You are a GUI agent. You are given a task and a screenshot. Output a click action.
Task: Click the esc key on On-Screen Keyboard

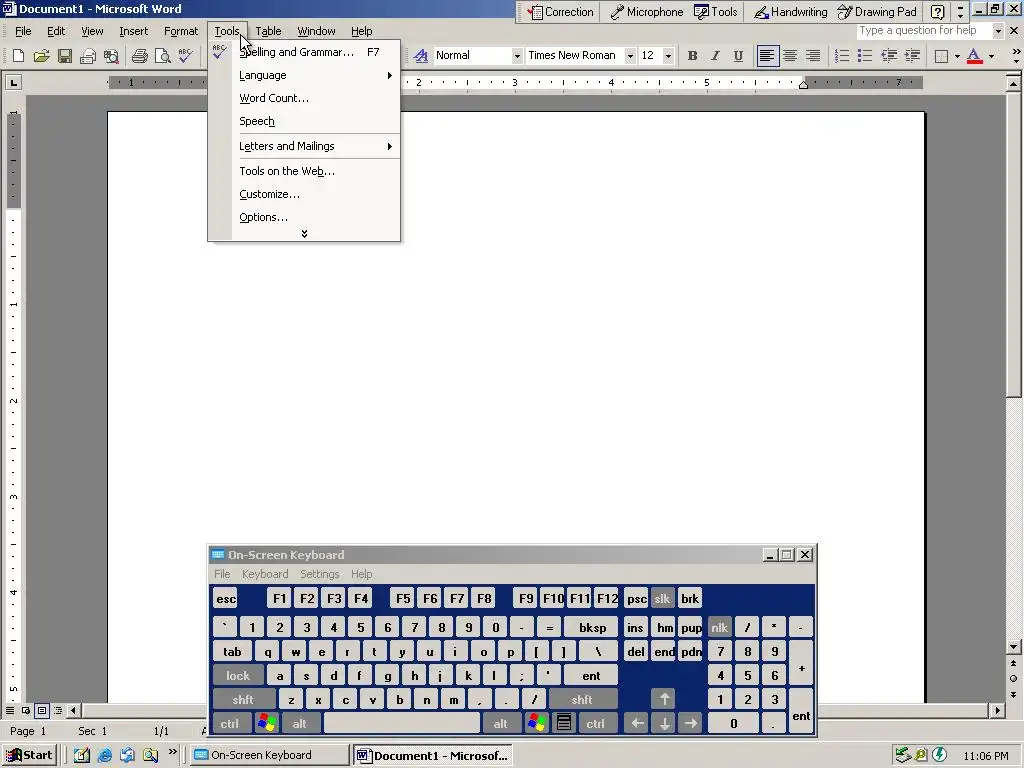pyautogui.click(x=226, y=599)
